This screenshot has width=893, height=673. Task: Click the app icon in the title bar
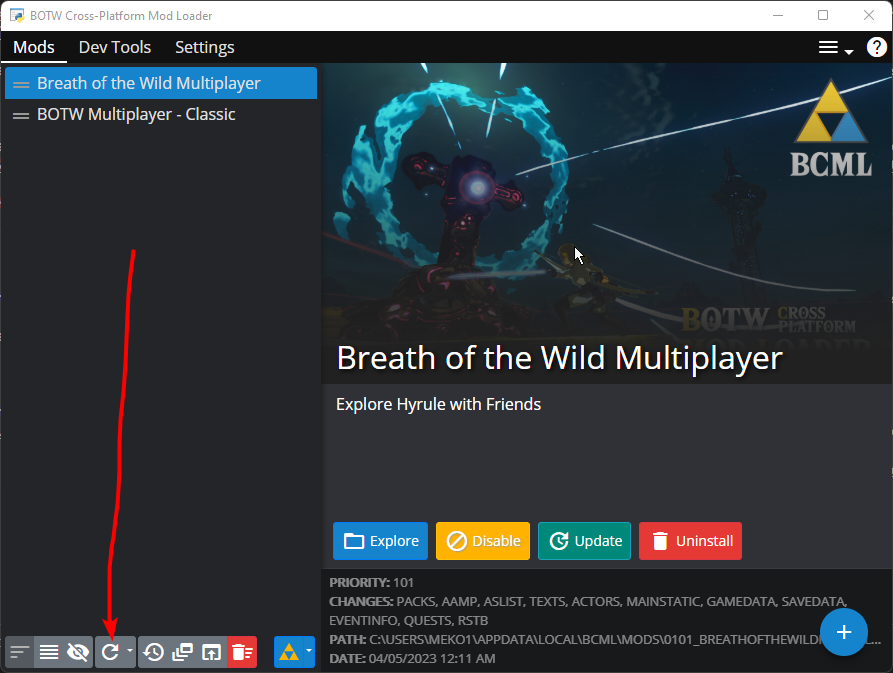click(x=17, y=15)
